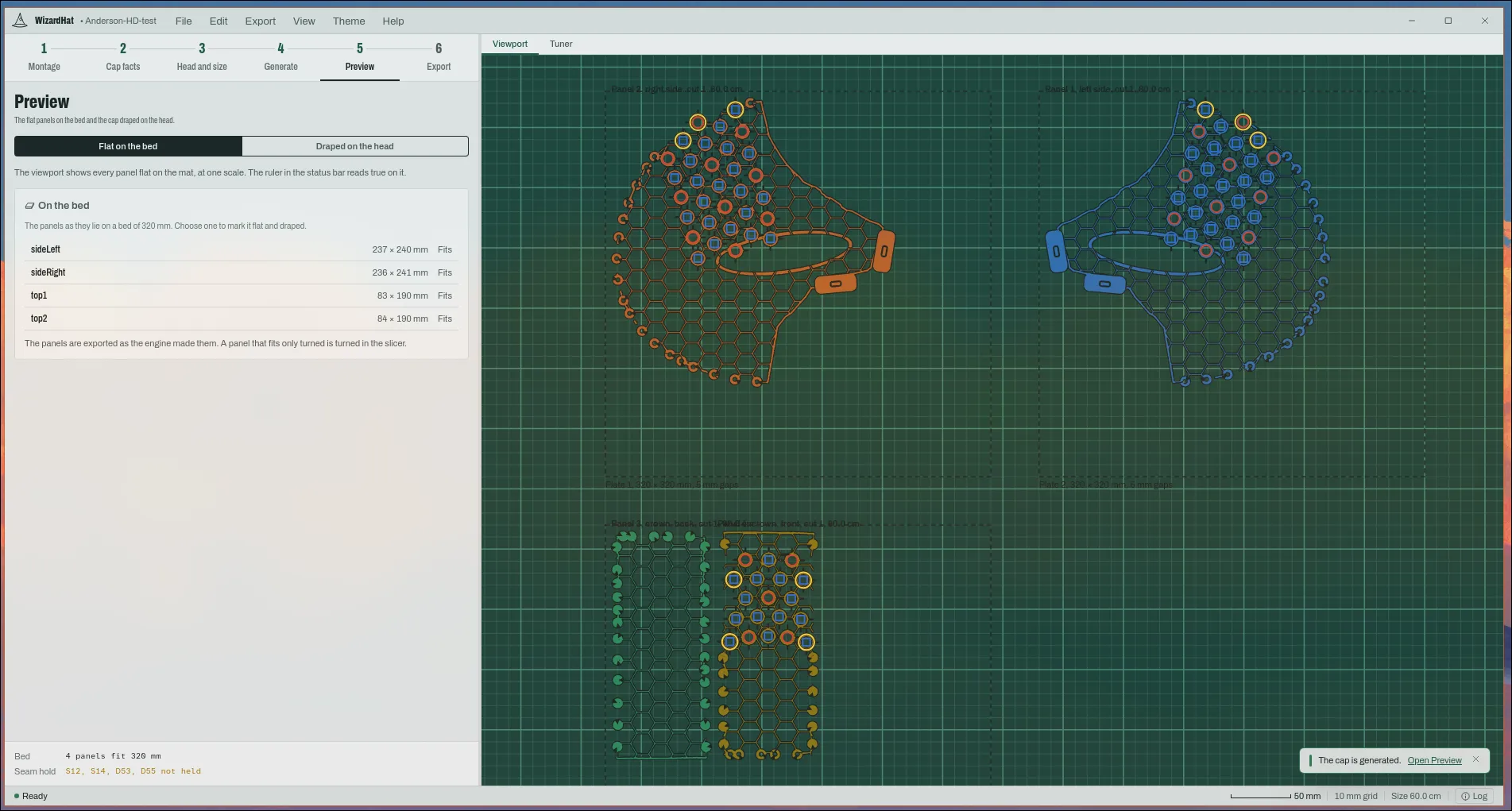Click the WizardHat app logo icon
Screen dimensions: 1512x811
tap(20, 21)
